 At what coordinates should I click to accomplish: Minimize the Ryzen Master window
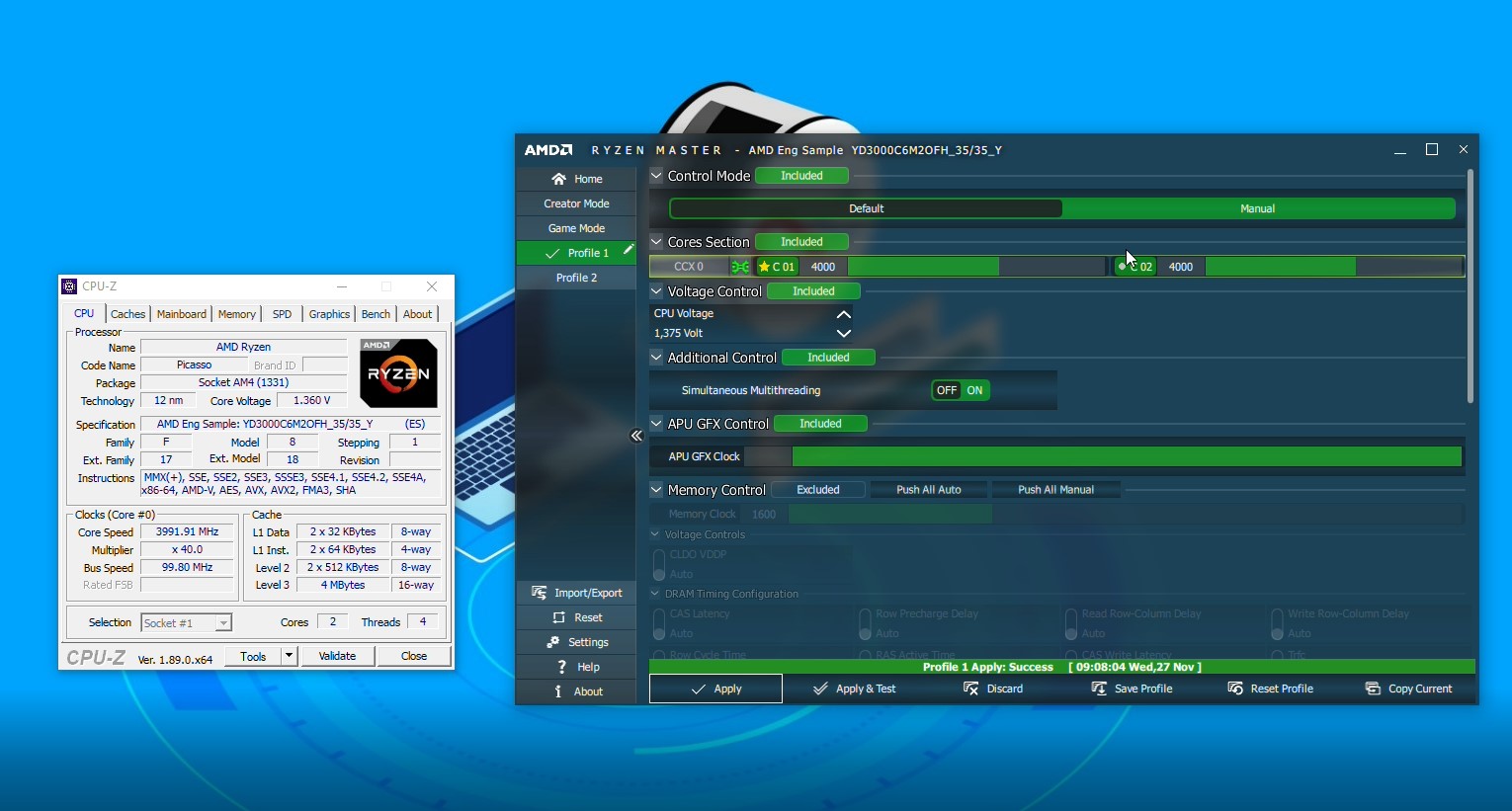(1399, 150)
